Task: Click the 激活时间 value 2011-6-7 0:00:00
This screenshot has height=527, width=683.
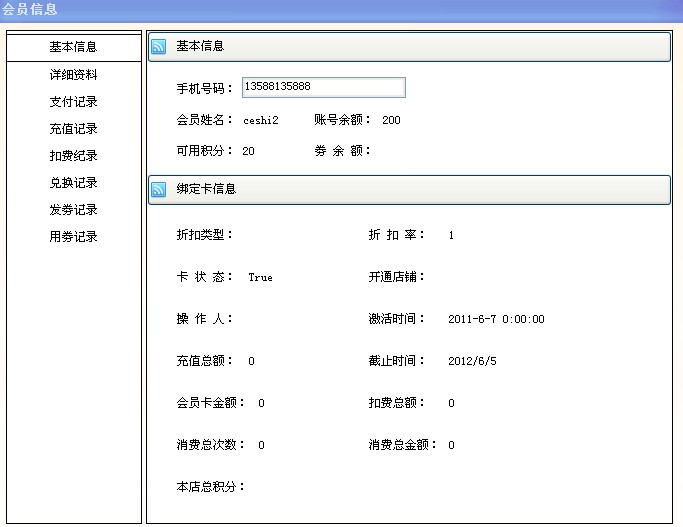Action: tap(496, 320)
